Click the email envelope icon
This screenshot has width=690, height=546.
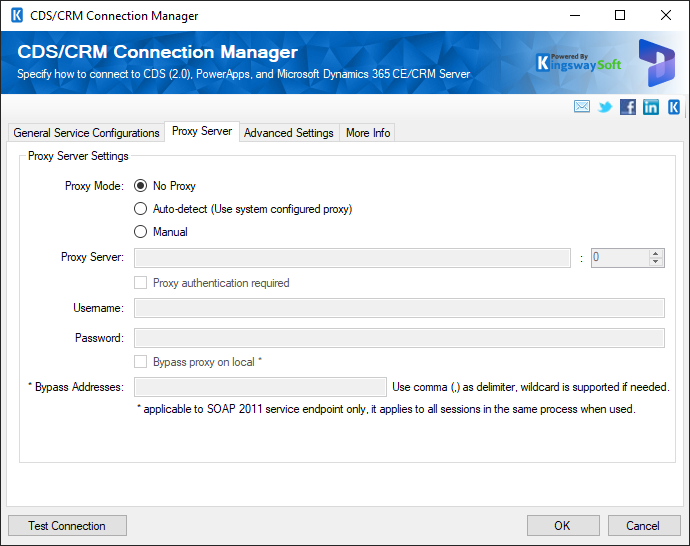pos(582,106)
